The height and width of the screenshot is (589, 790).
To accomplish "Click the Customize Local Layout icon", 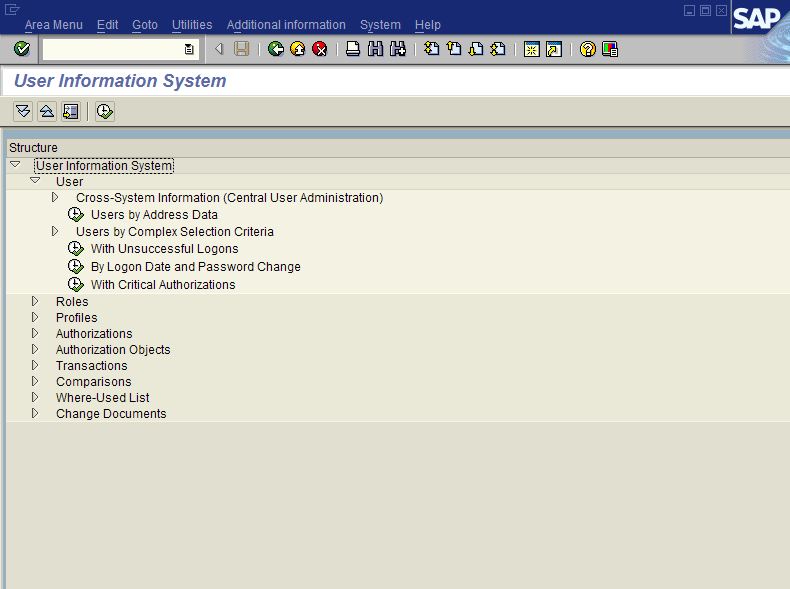I will (x=610, y=49).
